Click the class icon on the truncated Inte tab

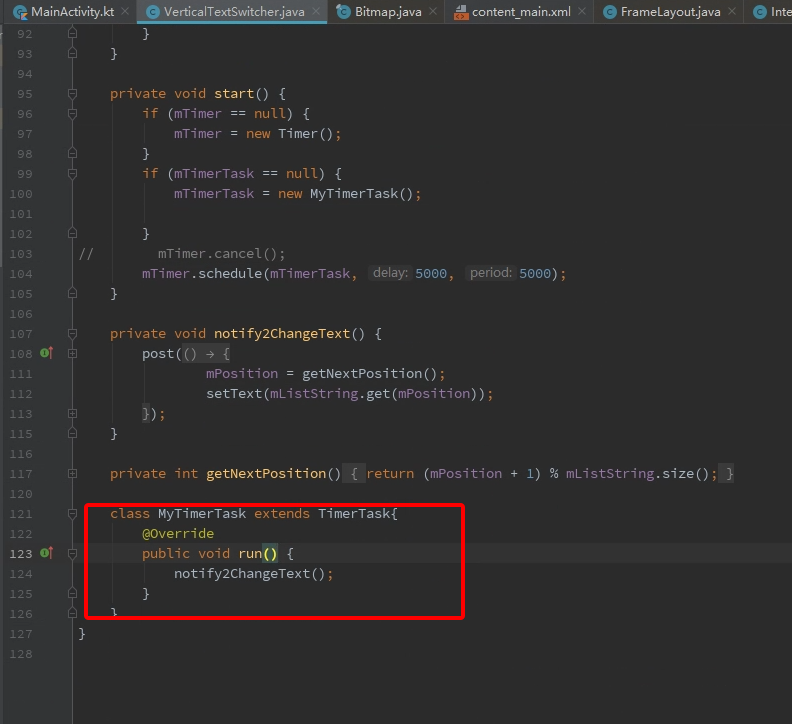click(x=760, y=12)
